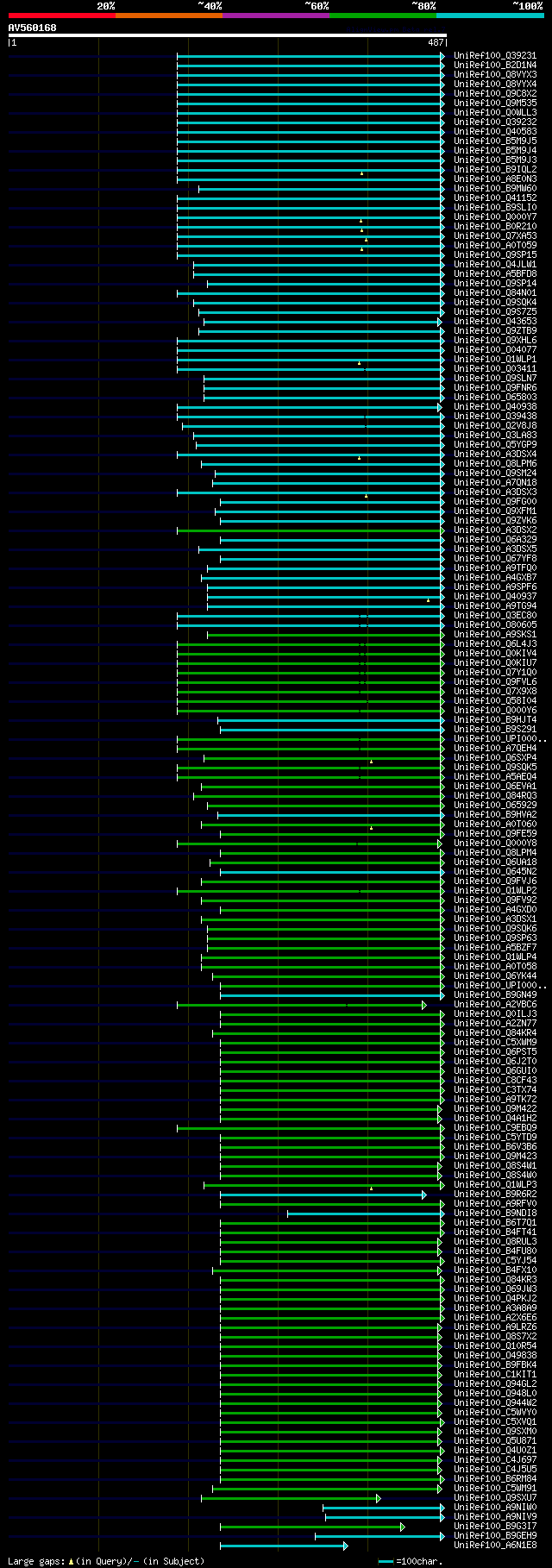Click label UniRef100_Q84N01
Image resolution: width=552 pixels, height=1568 pixels.
[495, 293]
